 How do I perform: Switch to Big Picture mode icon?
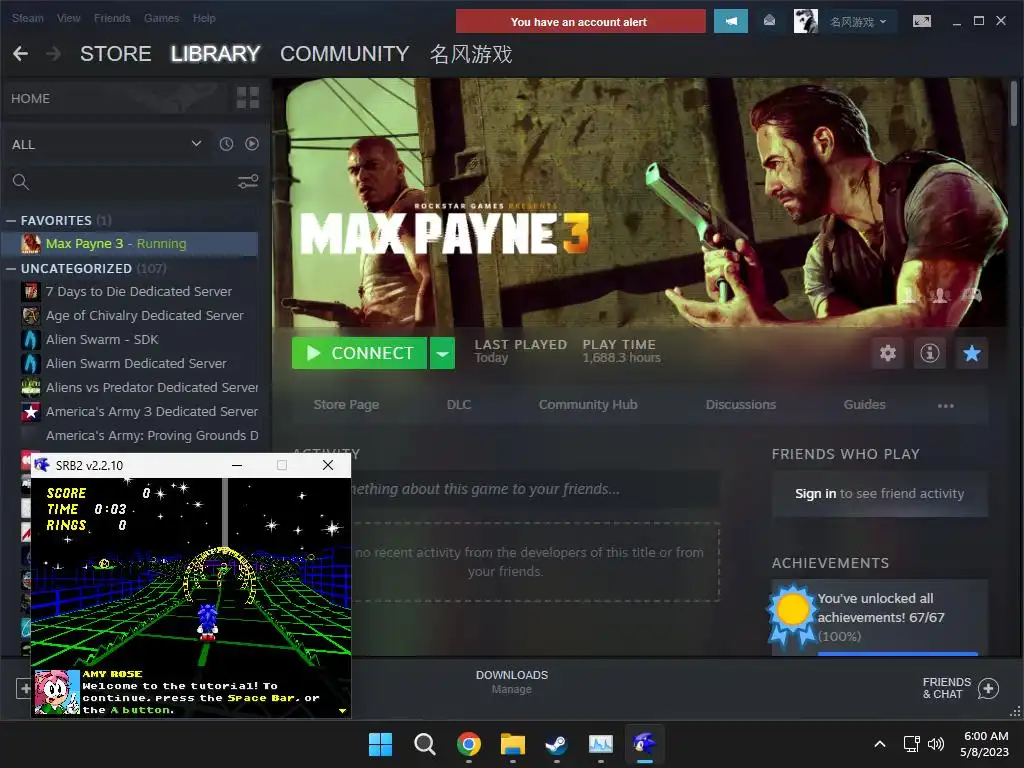pyautogui.click(x=921, y=22)
